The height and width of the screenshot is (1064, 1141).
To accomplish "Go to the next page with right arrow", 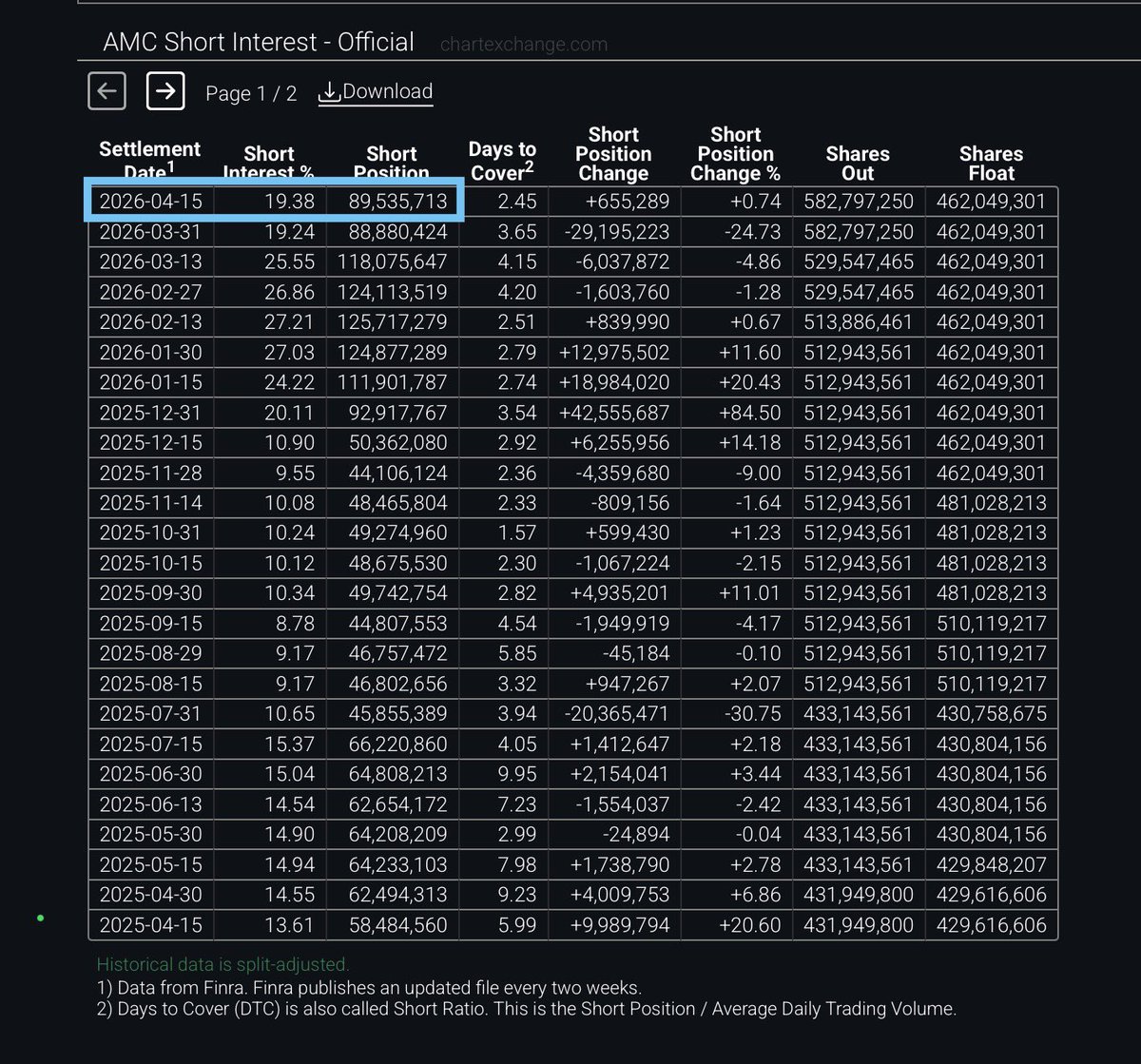I will click(x=165, y=91).
